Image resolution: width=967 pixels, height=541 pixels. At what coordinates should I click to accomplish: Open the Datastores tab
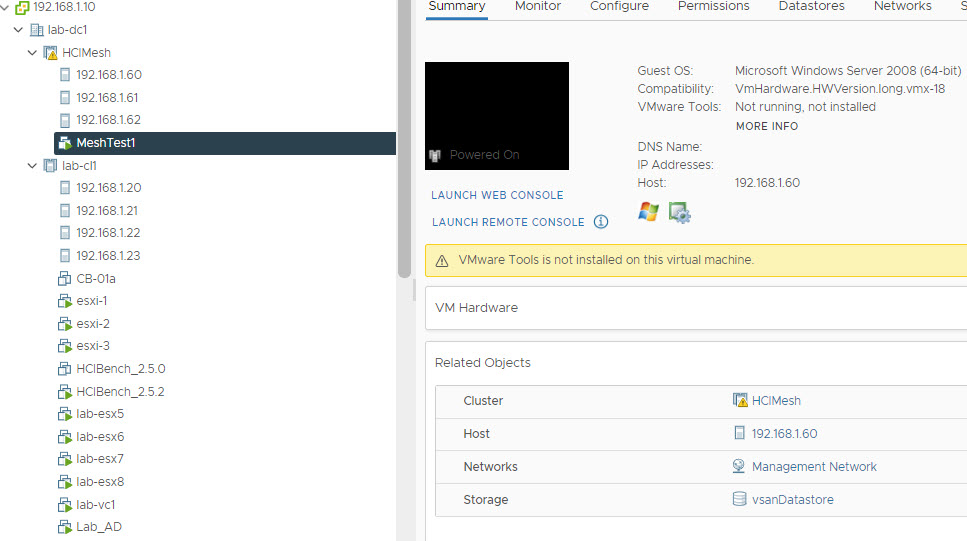tap(811, 6)
